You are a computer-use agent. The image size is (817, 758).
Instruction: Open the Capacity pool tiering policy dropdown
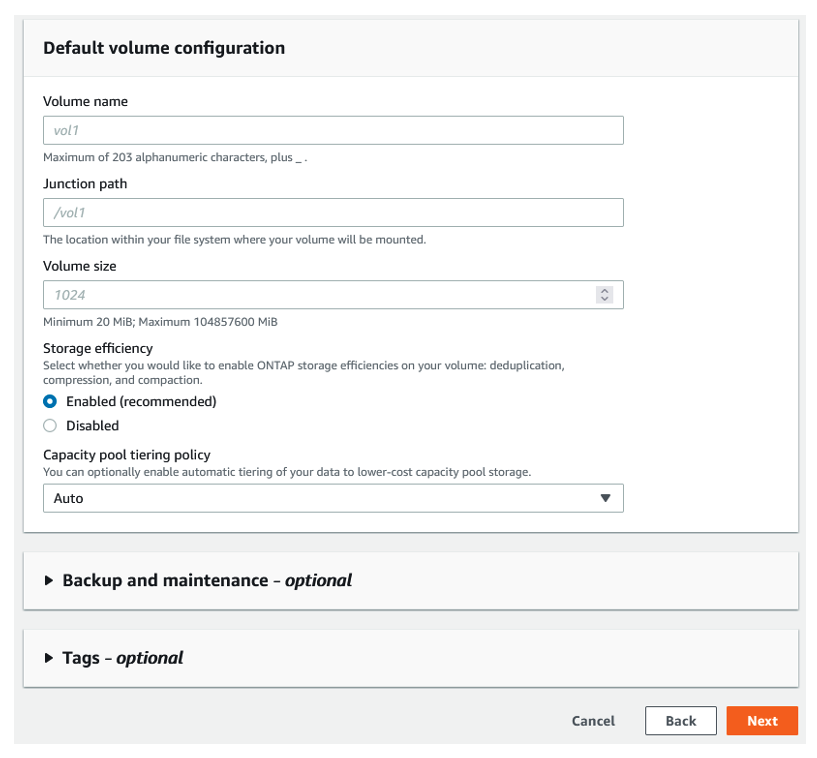pos(333,498)
